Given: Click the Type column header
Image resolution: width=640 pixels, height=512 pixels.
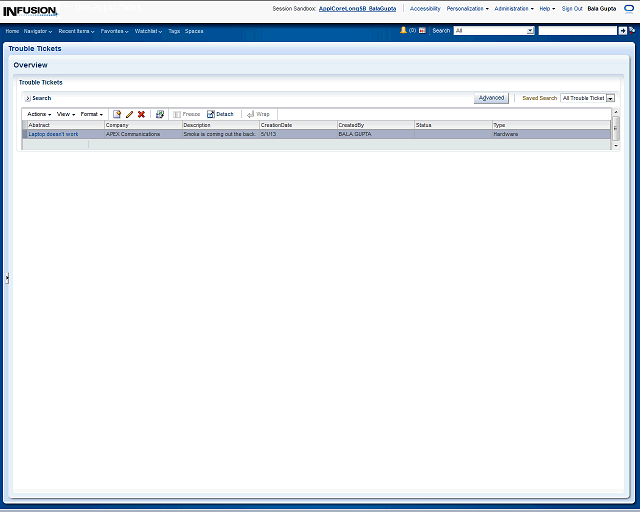Looking at the screenshot, I should [551, 125].
